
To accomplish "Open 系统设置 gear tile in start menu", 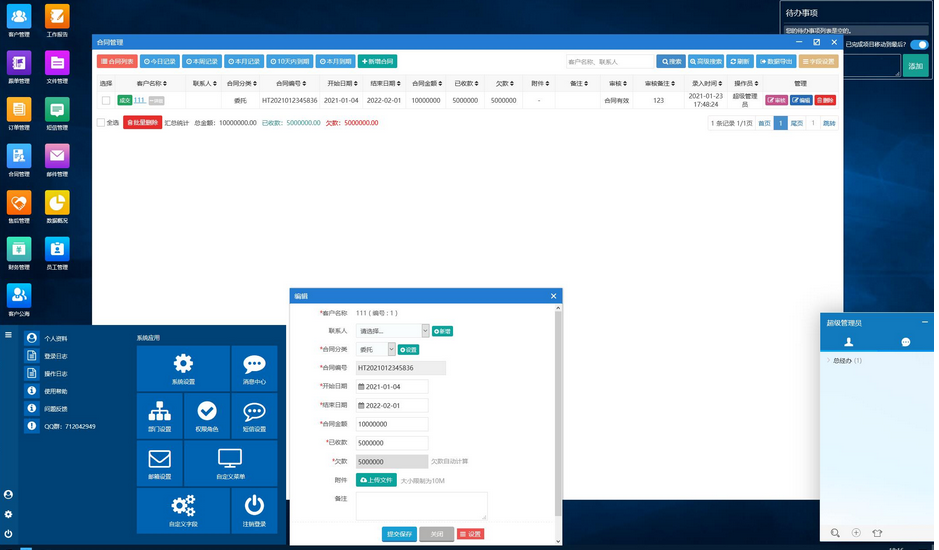I will (183, 368).
